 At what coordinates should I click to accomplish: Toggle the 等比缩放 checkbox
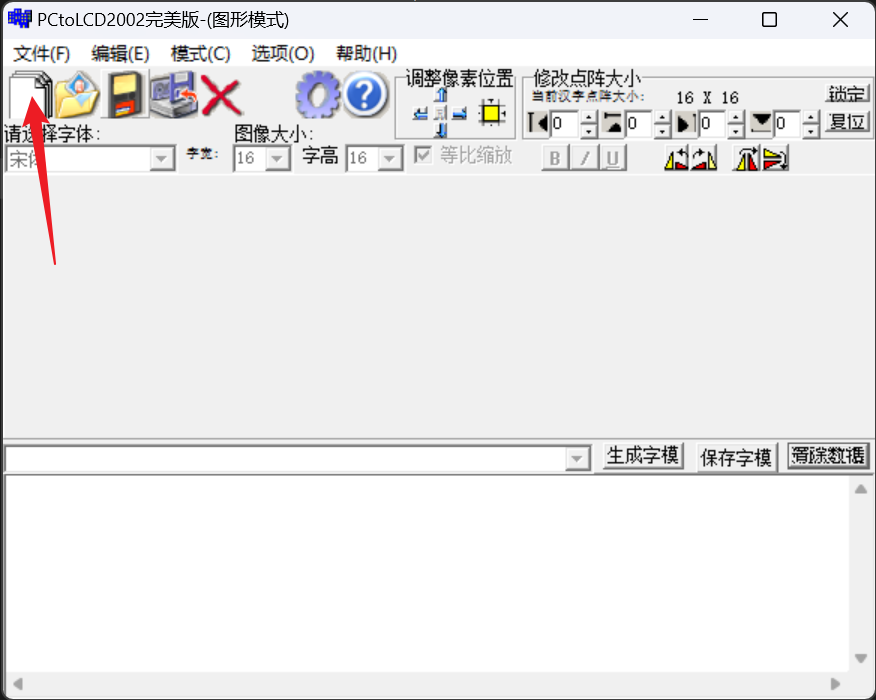tap(423, 155)
